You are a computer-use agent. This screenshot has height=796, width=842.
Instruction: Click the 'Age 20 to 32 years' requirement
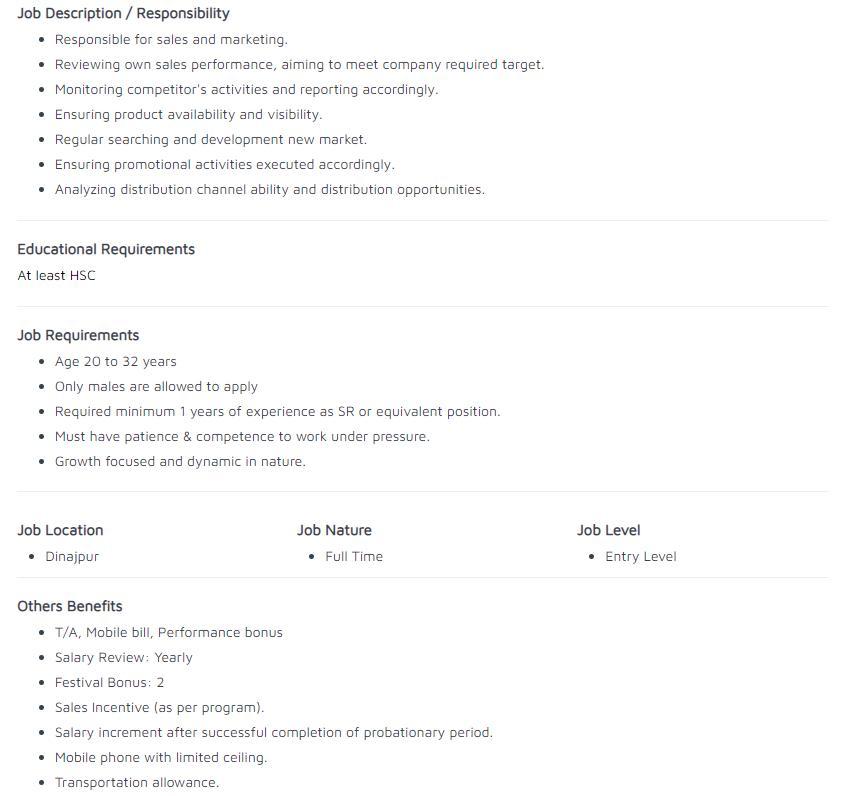click(x=115, y=361)
